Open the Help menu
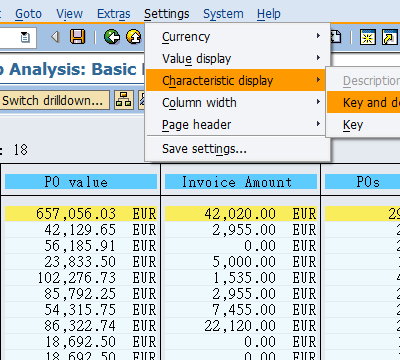 tap(269, 14)
